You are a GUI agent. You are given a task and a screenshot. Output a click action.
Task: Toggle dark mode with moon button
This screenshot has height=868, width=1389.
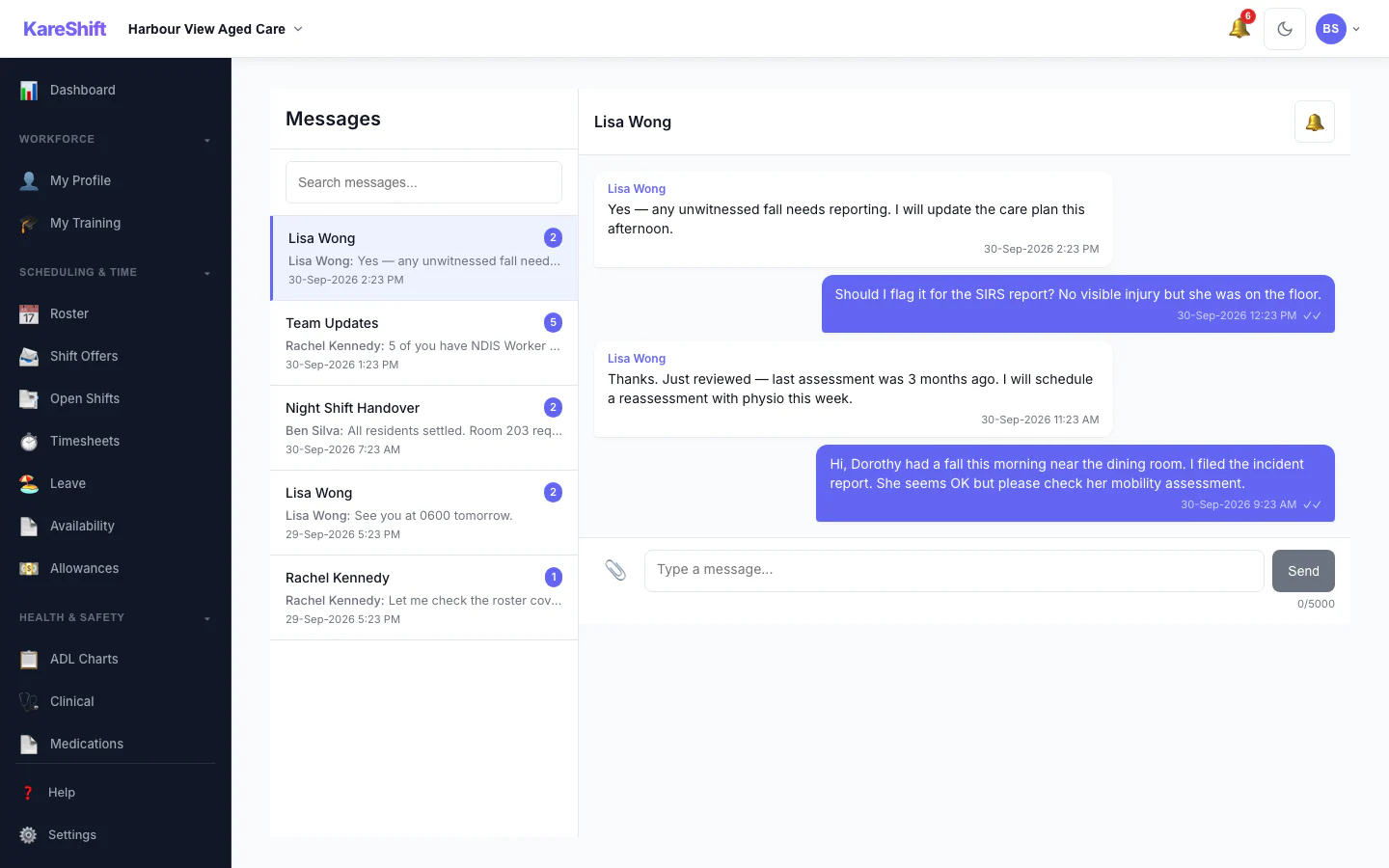coord(1285,29)
